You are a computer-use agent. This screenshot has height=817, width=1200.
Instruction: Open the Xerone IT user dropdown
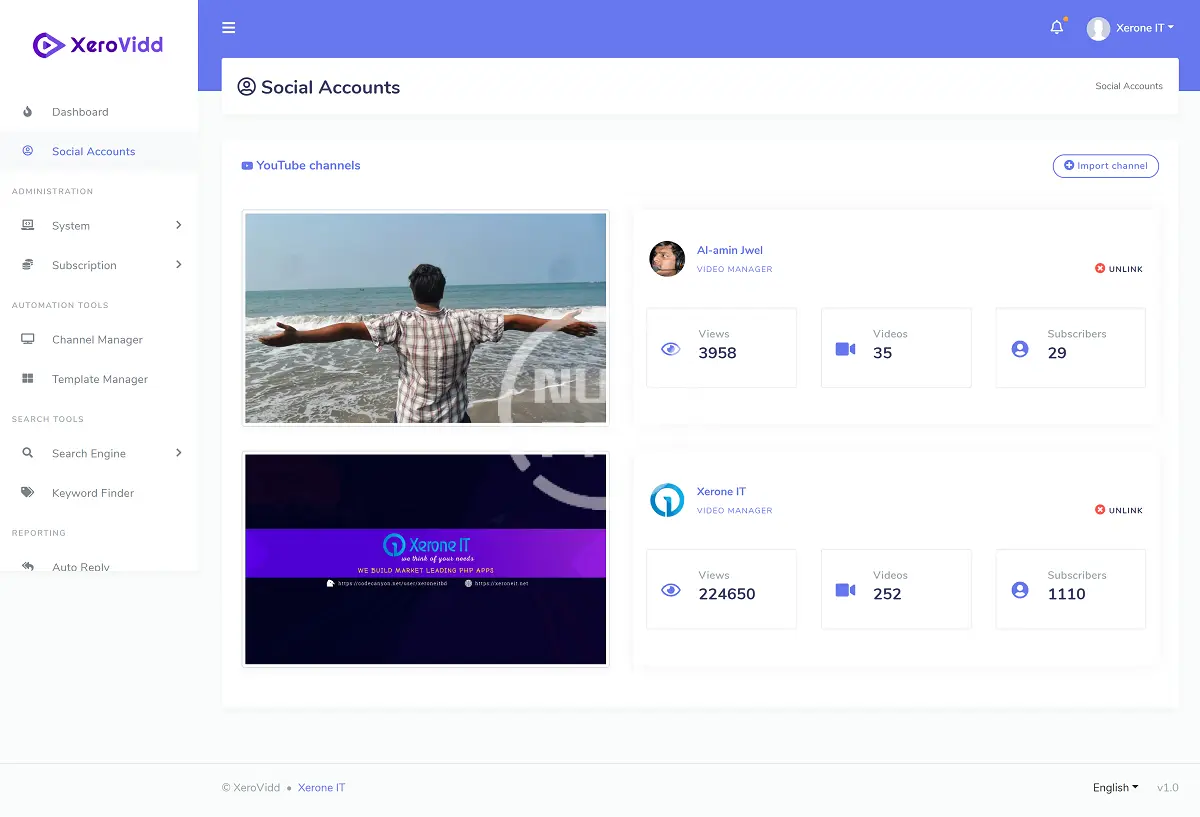1131,28
